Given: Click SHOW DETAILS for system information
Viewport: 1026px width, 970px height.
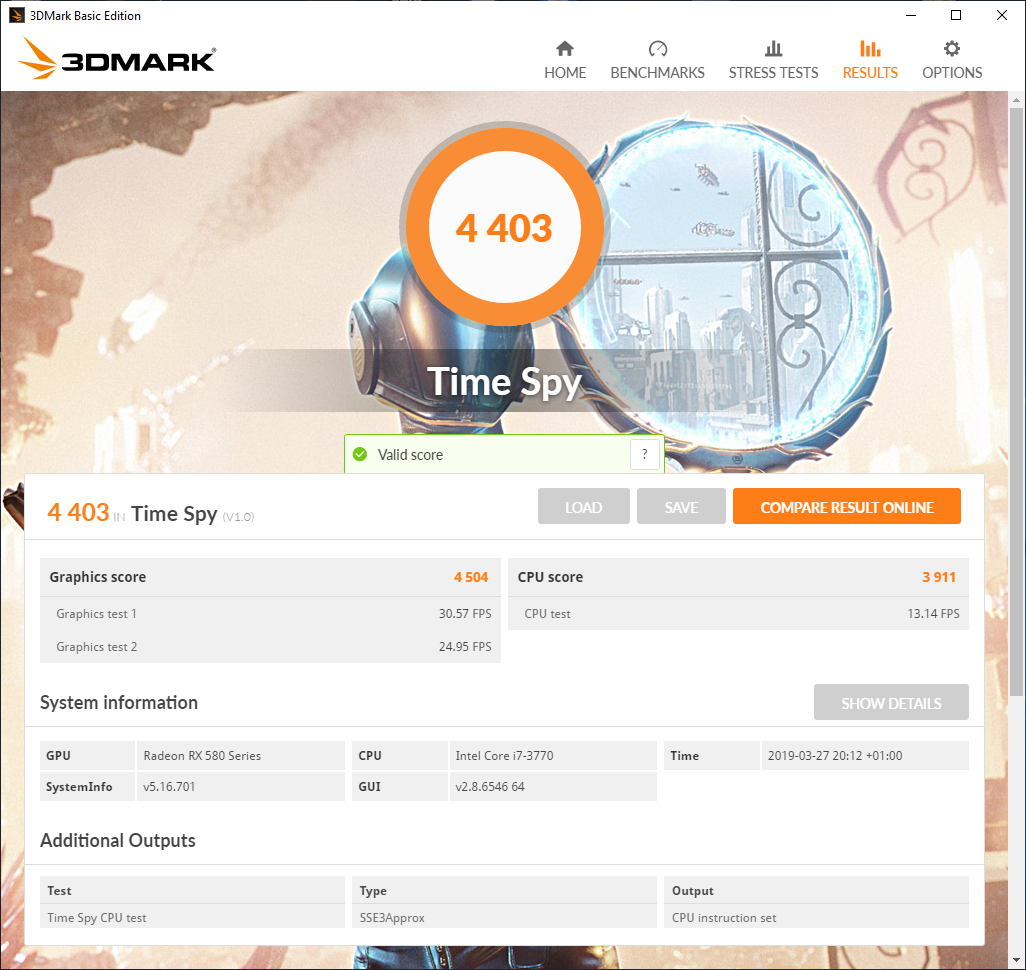Looking at the screenshot, I should [x=891, y=703].
